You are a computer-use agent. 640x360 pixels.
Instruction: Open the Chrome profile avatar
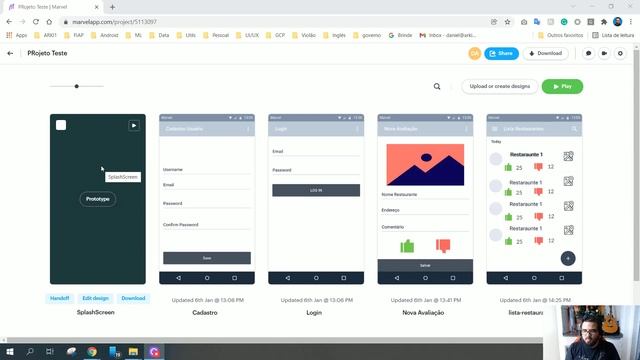(618, 22)
